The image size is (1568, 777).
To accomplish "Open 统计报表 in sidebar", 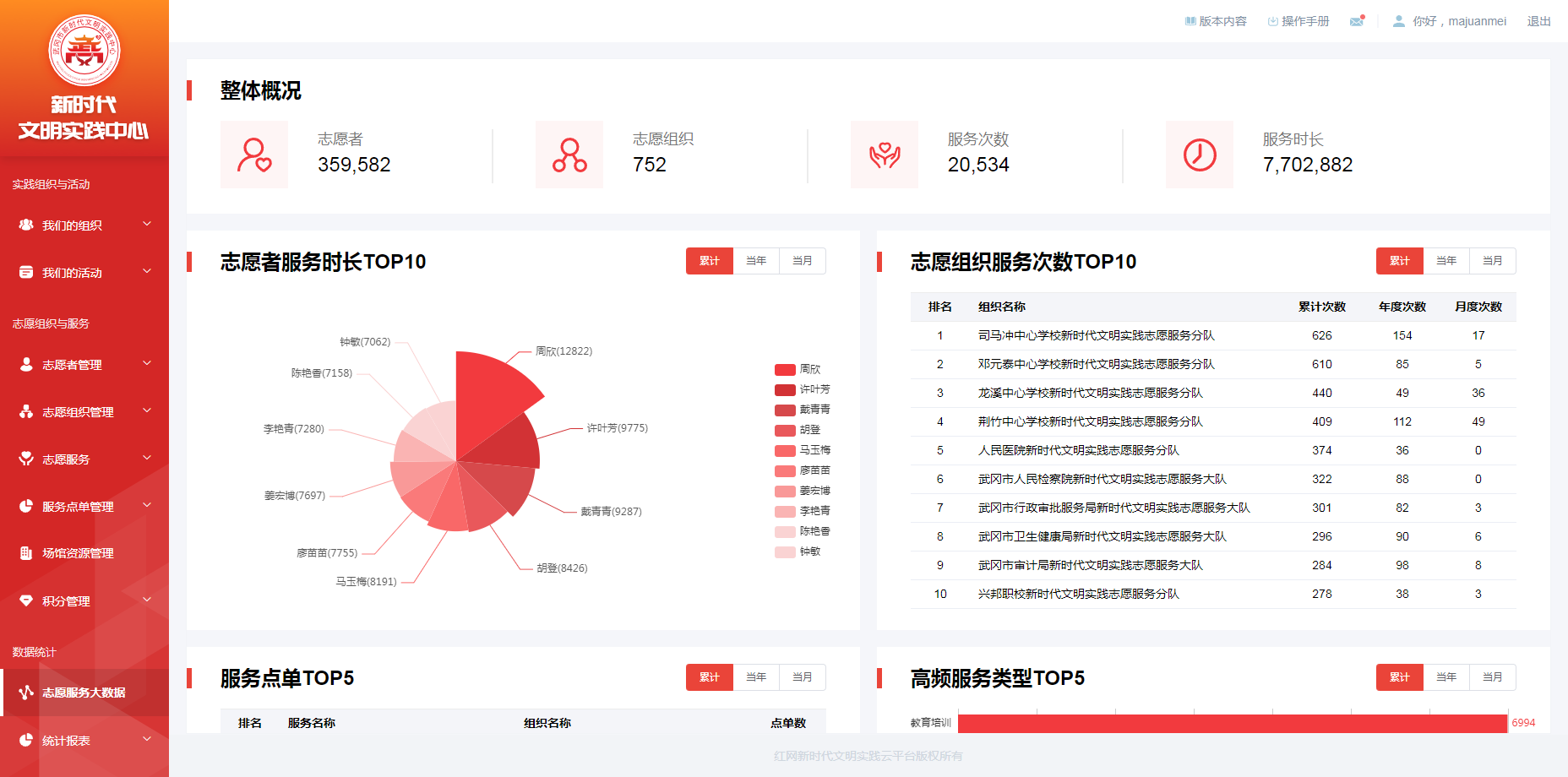I will 66,741.
